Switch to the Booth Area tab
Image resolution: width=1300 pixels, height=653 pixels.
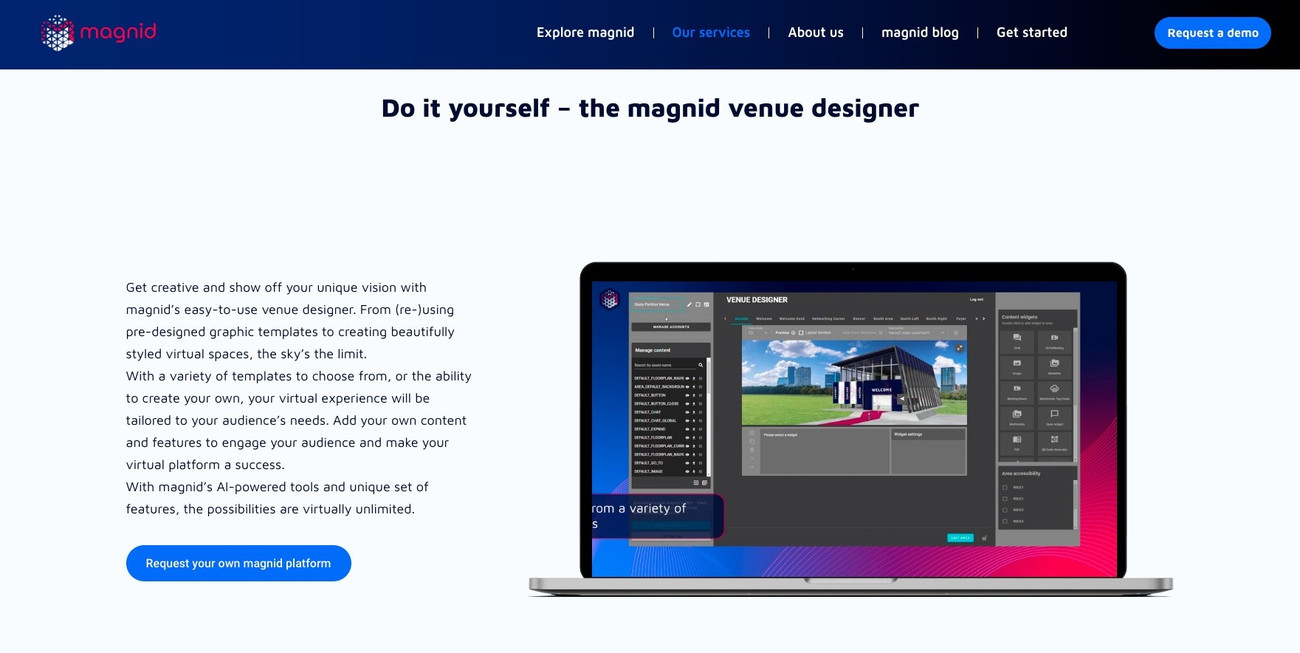click(x=883, y=319)
